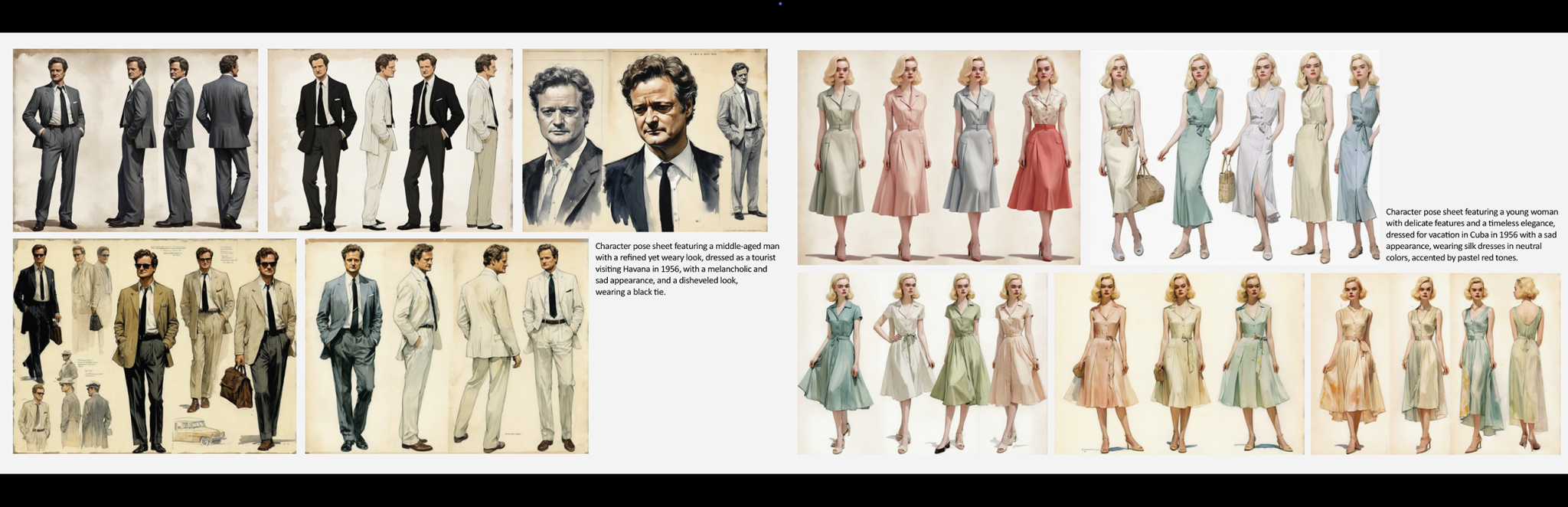Click the small purple dot at top
Screen dimensions: 1568x507
780,4
